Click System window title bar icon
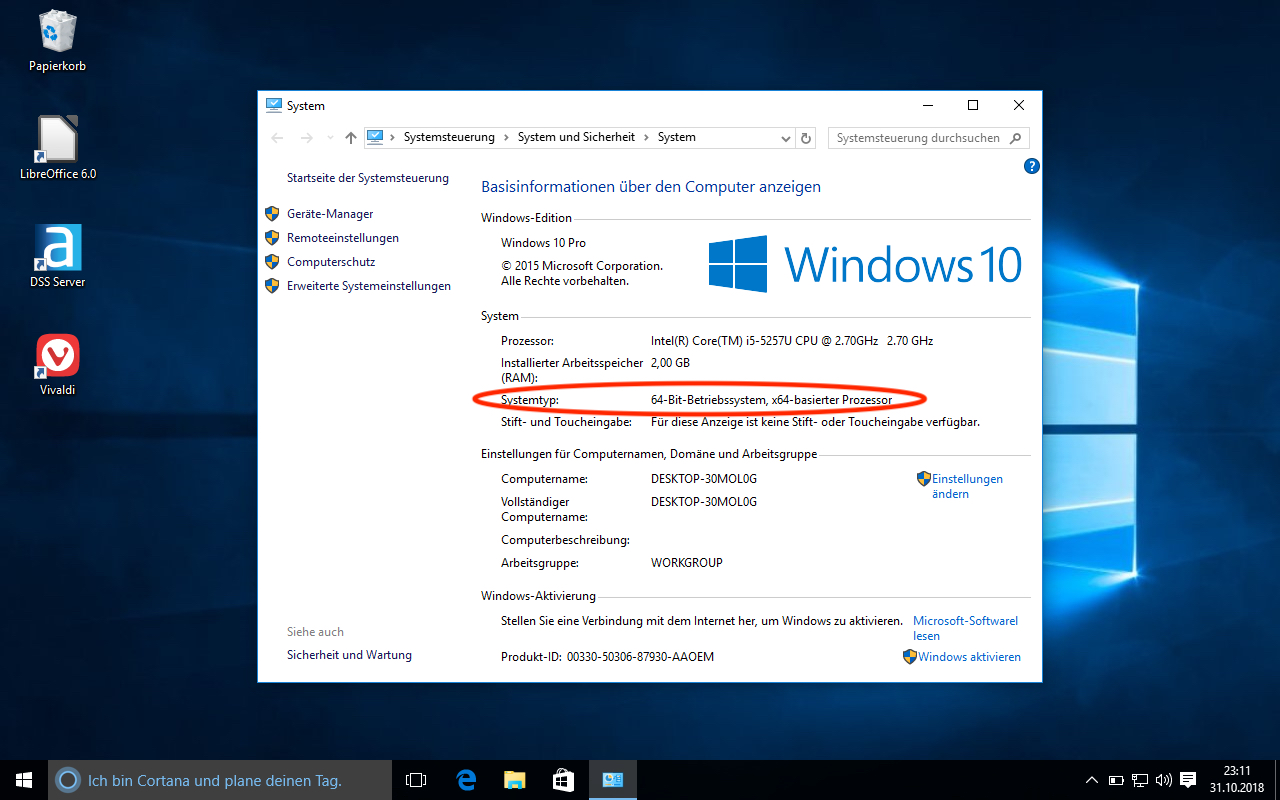This screenshot has width=1280, height=800. [x=274, y=105]
